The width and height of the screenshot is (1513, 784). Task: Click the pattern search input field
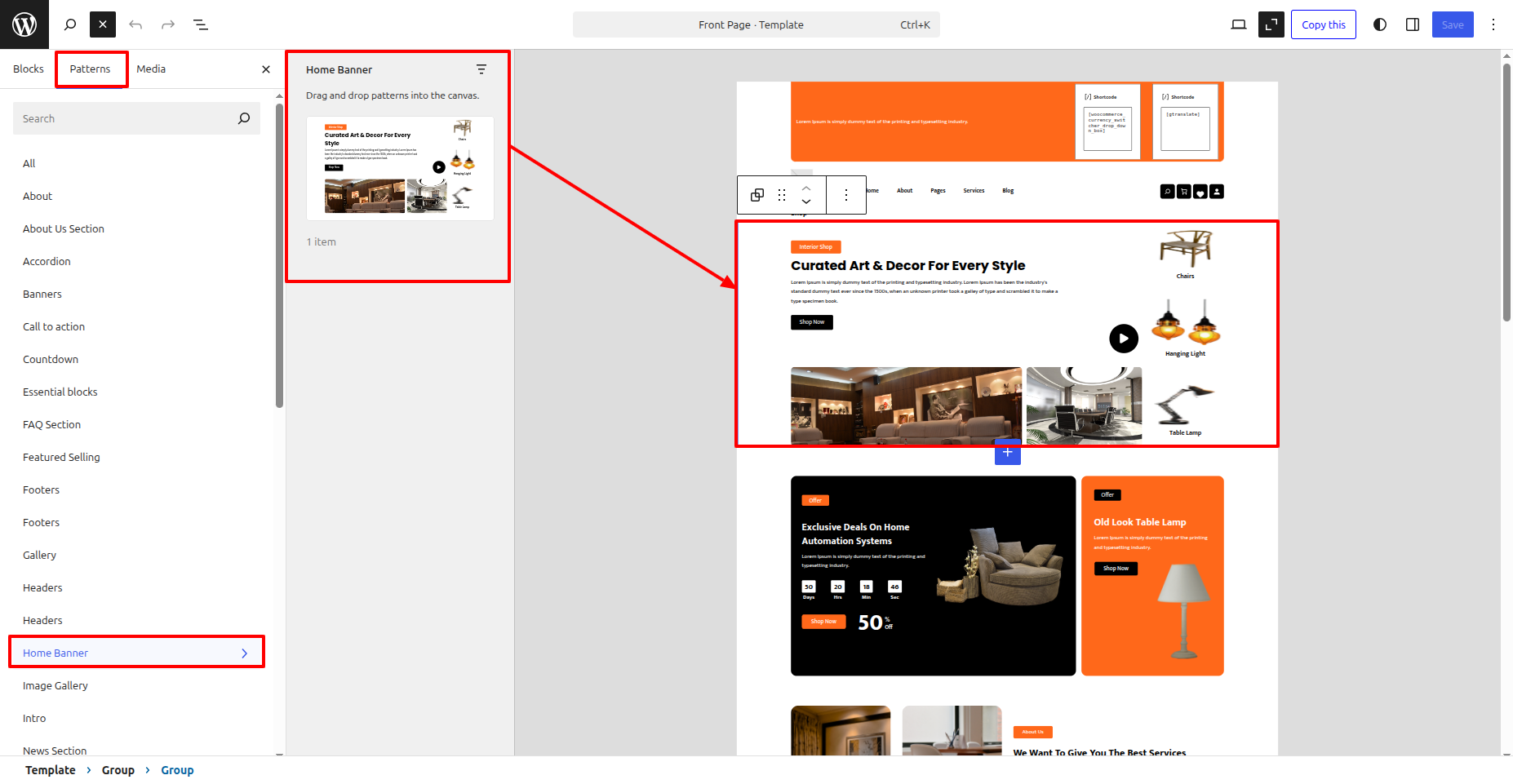tap(126, 118)
